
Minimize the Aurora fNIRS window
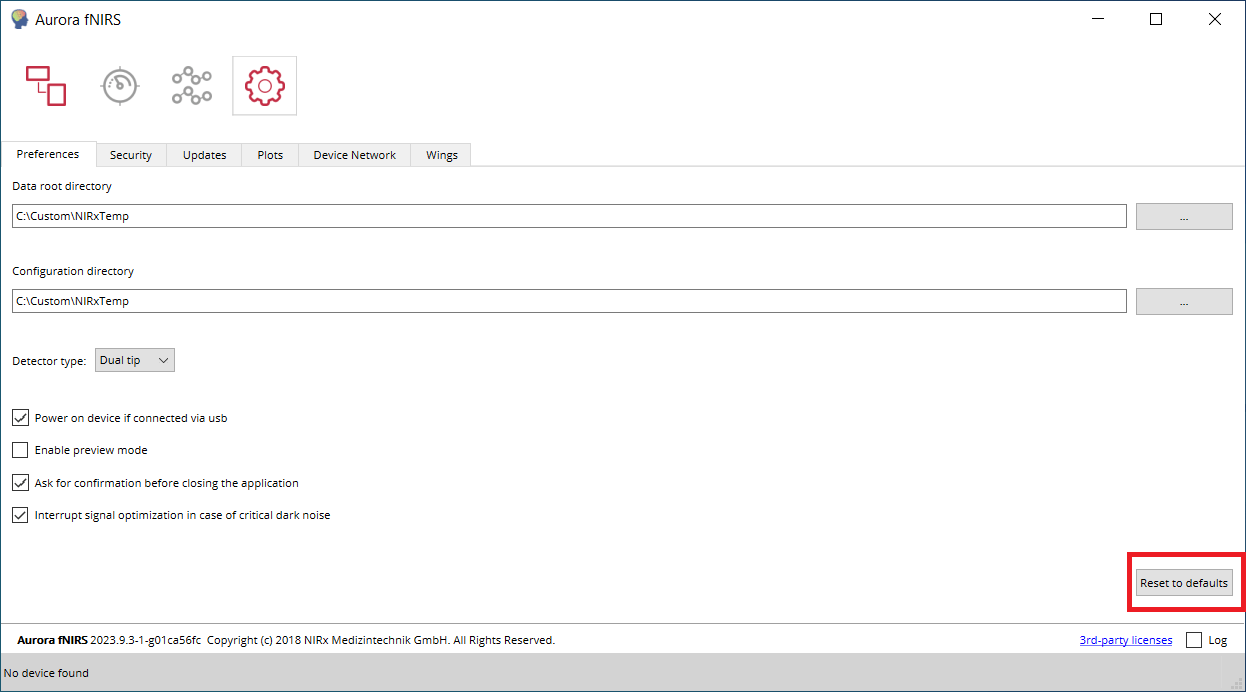pyautogui.click(x=1098, y=19)
